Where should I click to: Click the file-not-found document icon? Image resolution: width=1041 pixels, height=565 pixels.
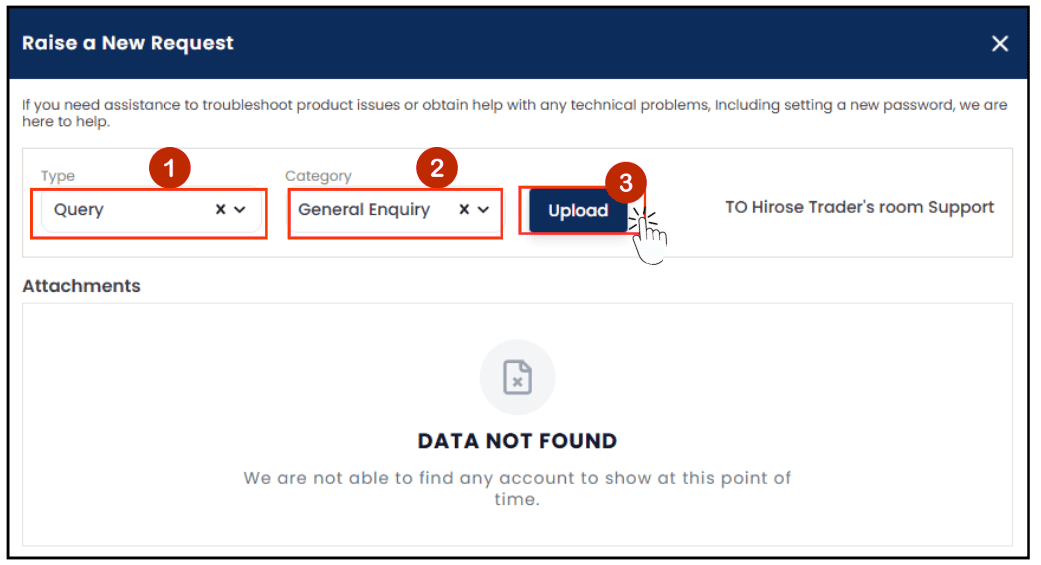[x=517, y=377]
